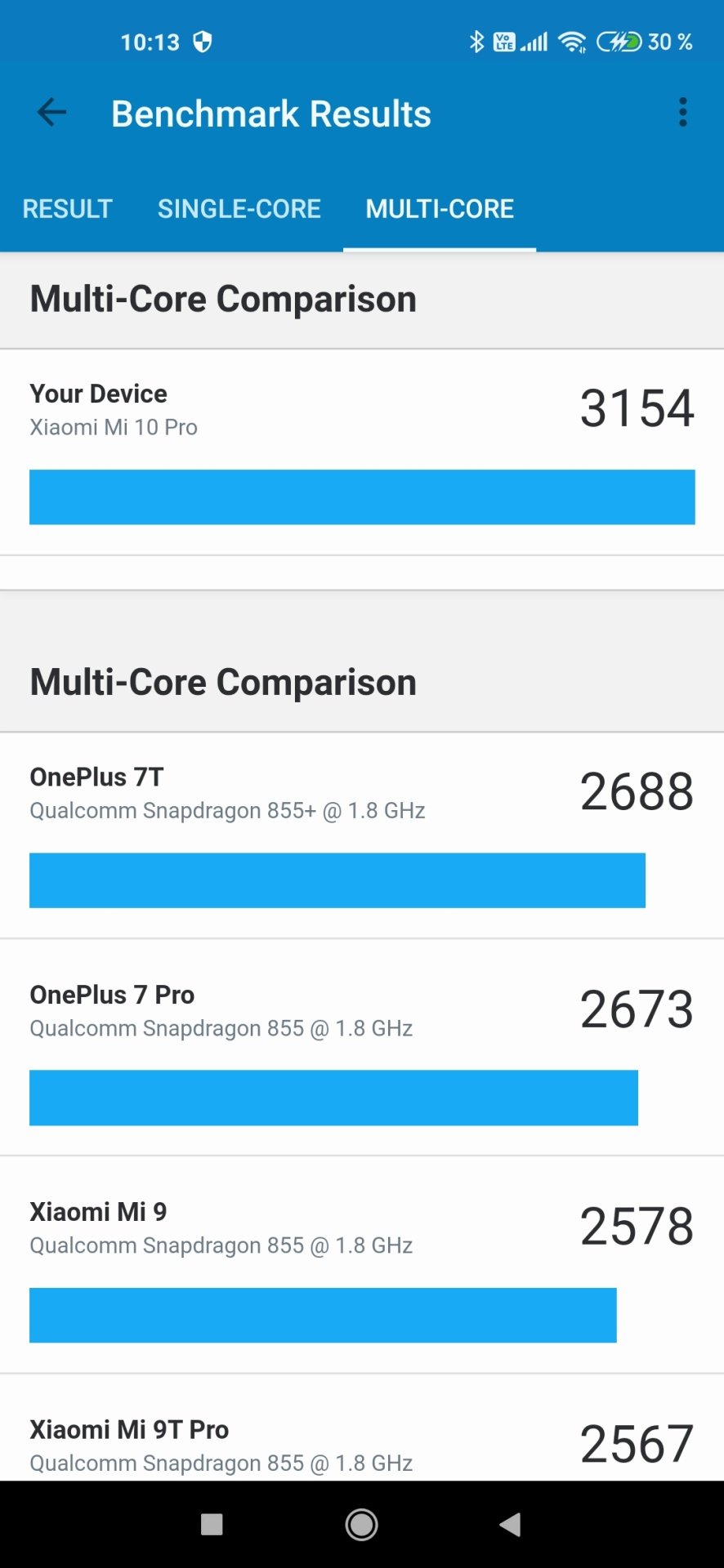Select the Your Device Xiaomi Mi 10 Pro entry
724x1568 pixels.
(x=362, y=452)
